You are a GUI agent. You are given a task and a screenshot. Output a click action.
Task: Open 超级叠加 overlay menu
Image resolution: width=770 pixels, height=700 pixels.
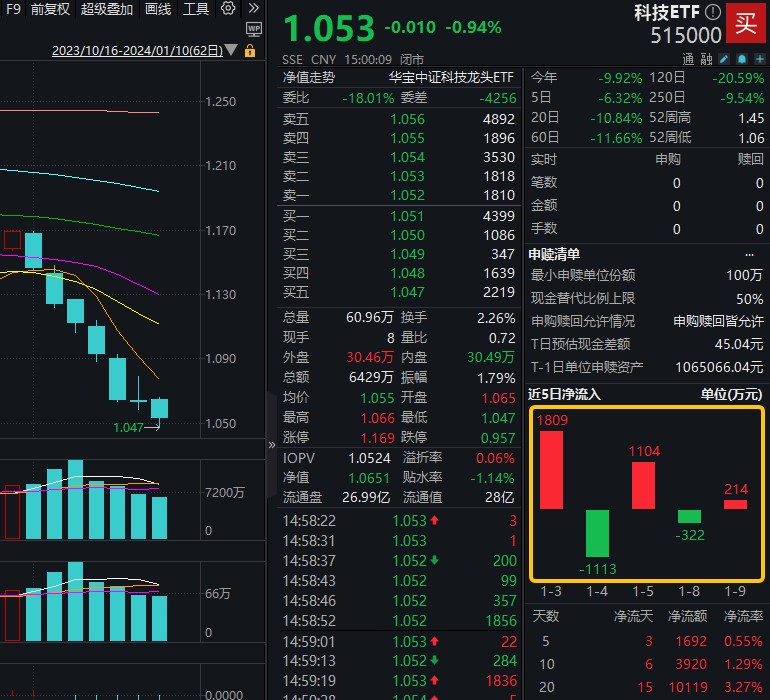point(107,9)
